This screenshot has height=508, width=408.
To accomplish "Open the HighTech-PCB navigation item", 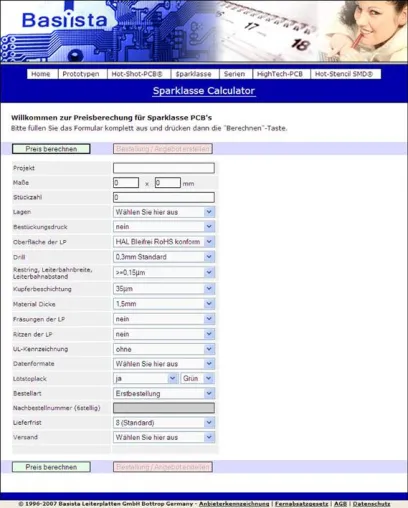I will 280,74.
